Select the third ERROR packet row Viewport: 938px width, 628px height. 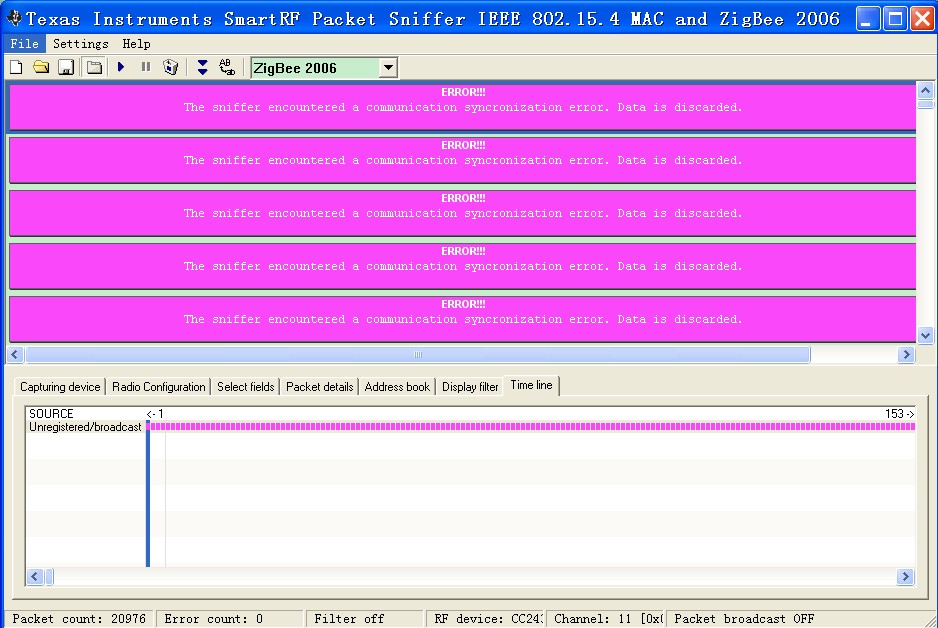[x=462, y=213]
